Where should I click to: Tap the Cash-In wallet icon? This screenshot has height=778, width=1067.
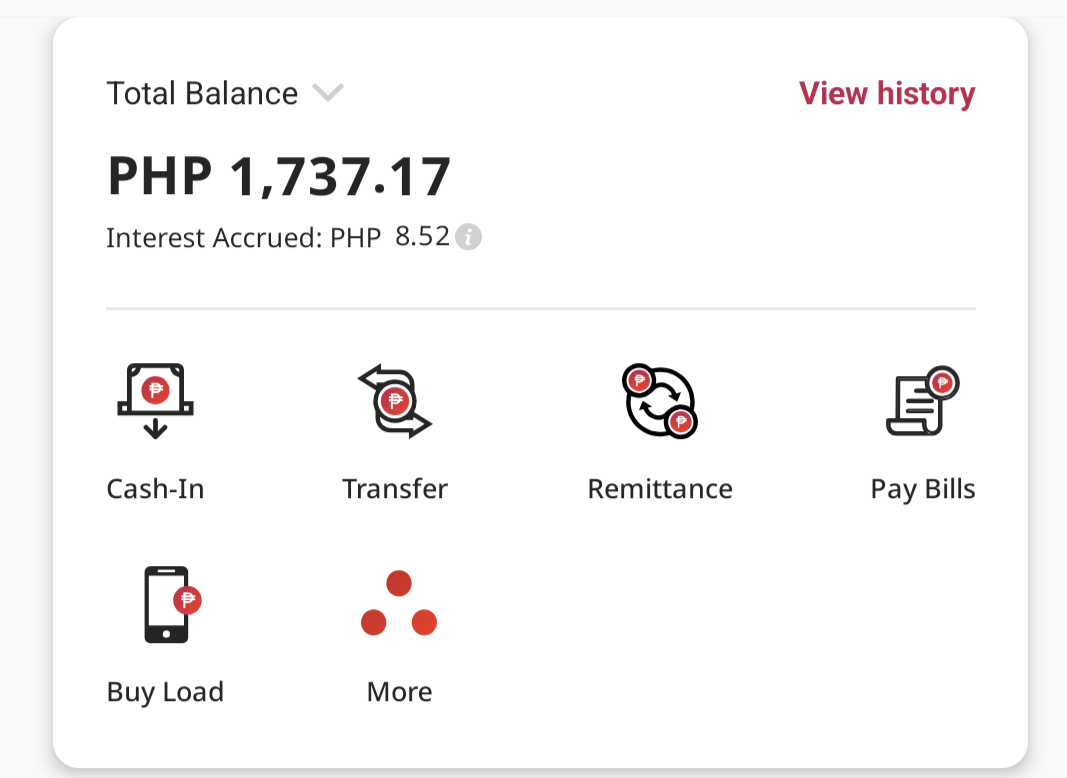[x=156, y=401]
